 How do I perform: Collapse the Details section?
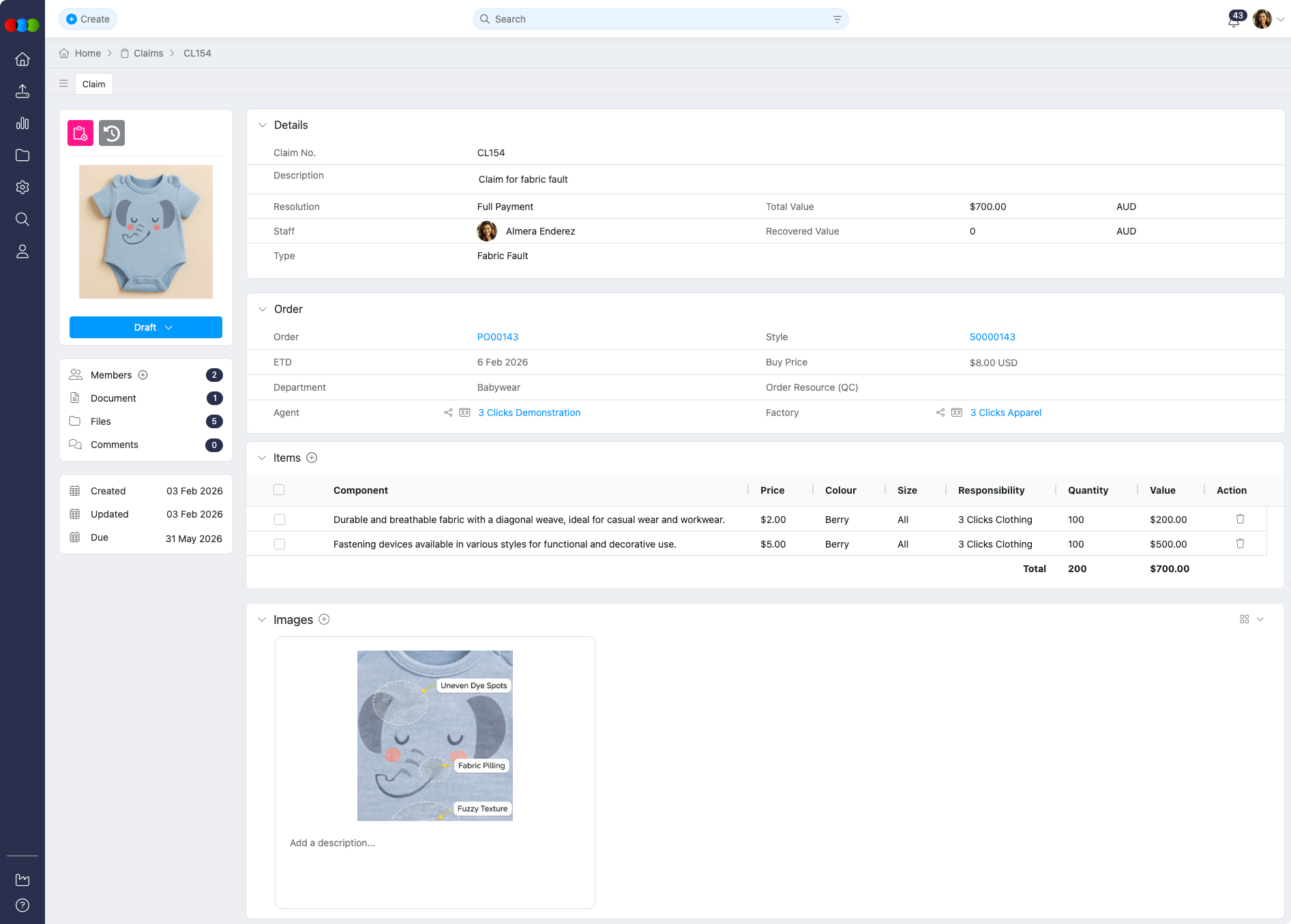(x=263, y=125)
